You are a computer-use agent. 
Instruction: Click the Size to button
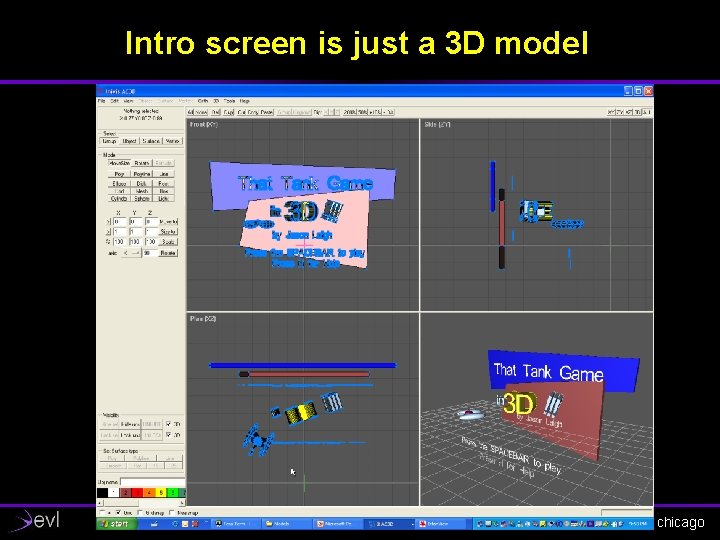tap(169, 231)
